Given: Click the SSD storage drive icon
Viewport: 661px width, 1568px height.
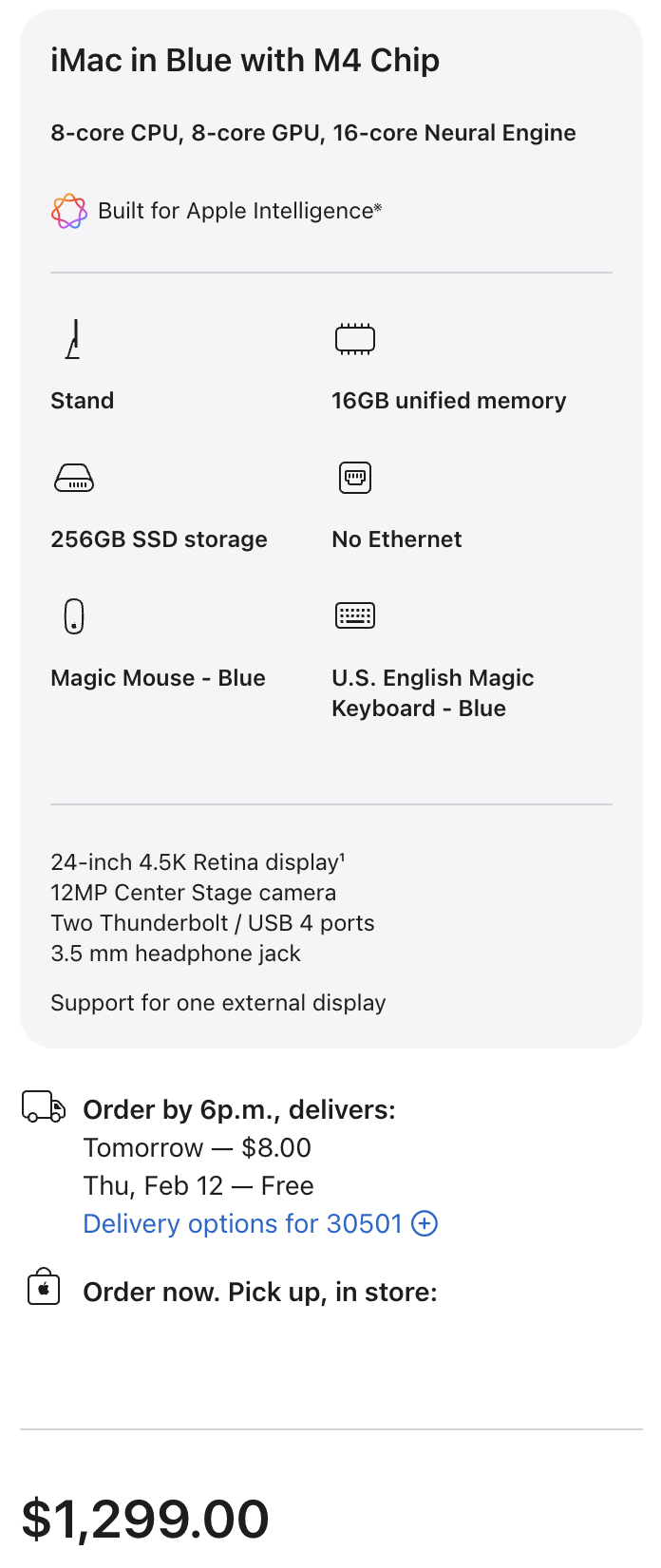Looking at the screenshot, I should click(73, 478).
